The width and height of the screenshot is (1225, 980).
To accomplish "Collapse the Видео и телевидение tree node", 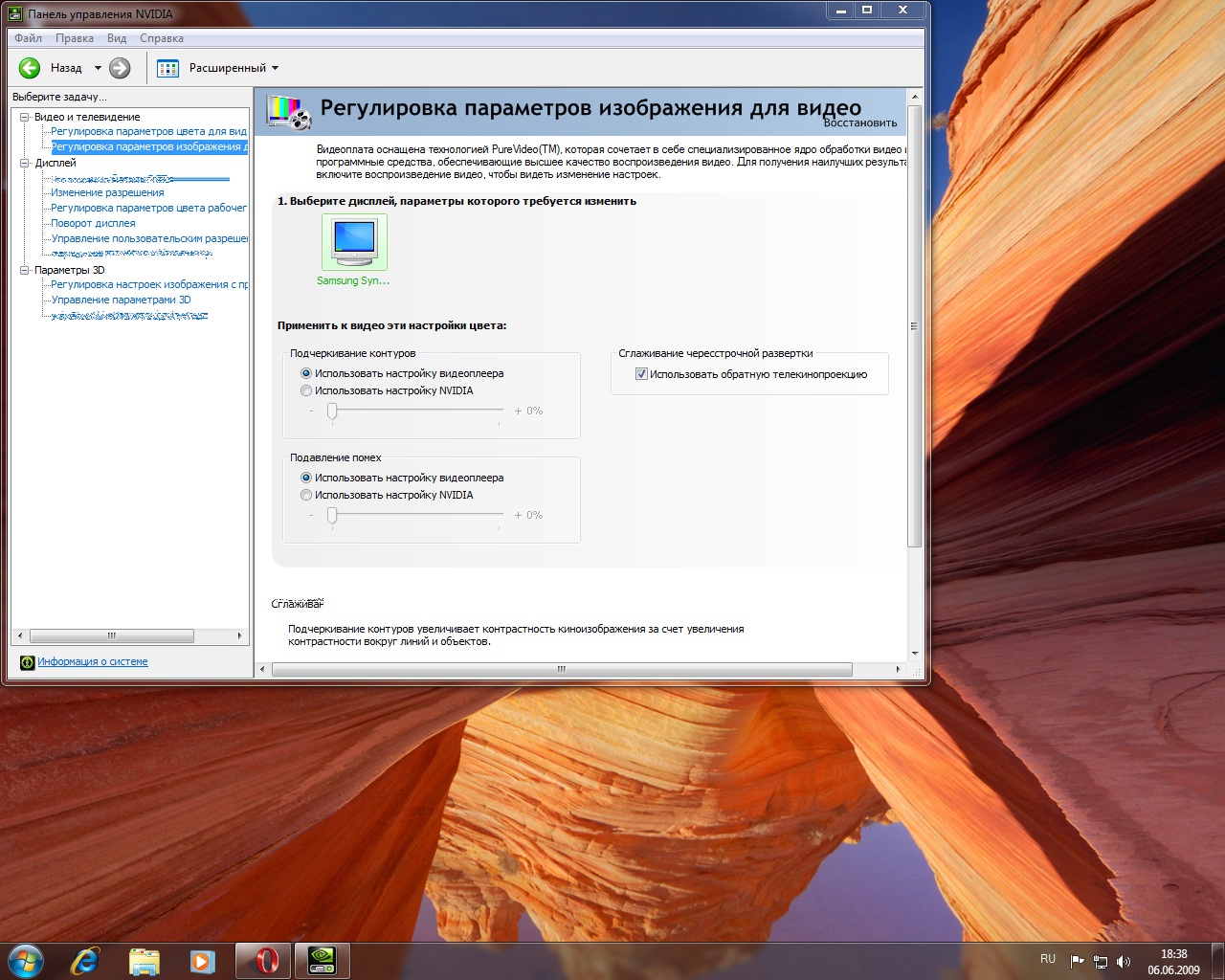I will click(x=25, y=117).
